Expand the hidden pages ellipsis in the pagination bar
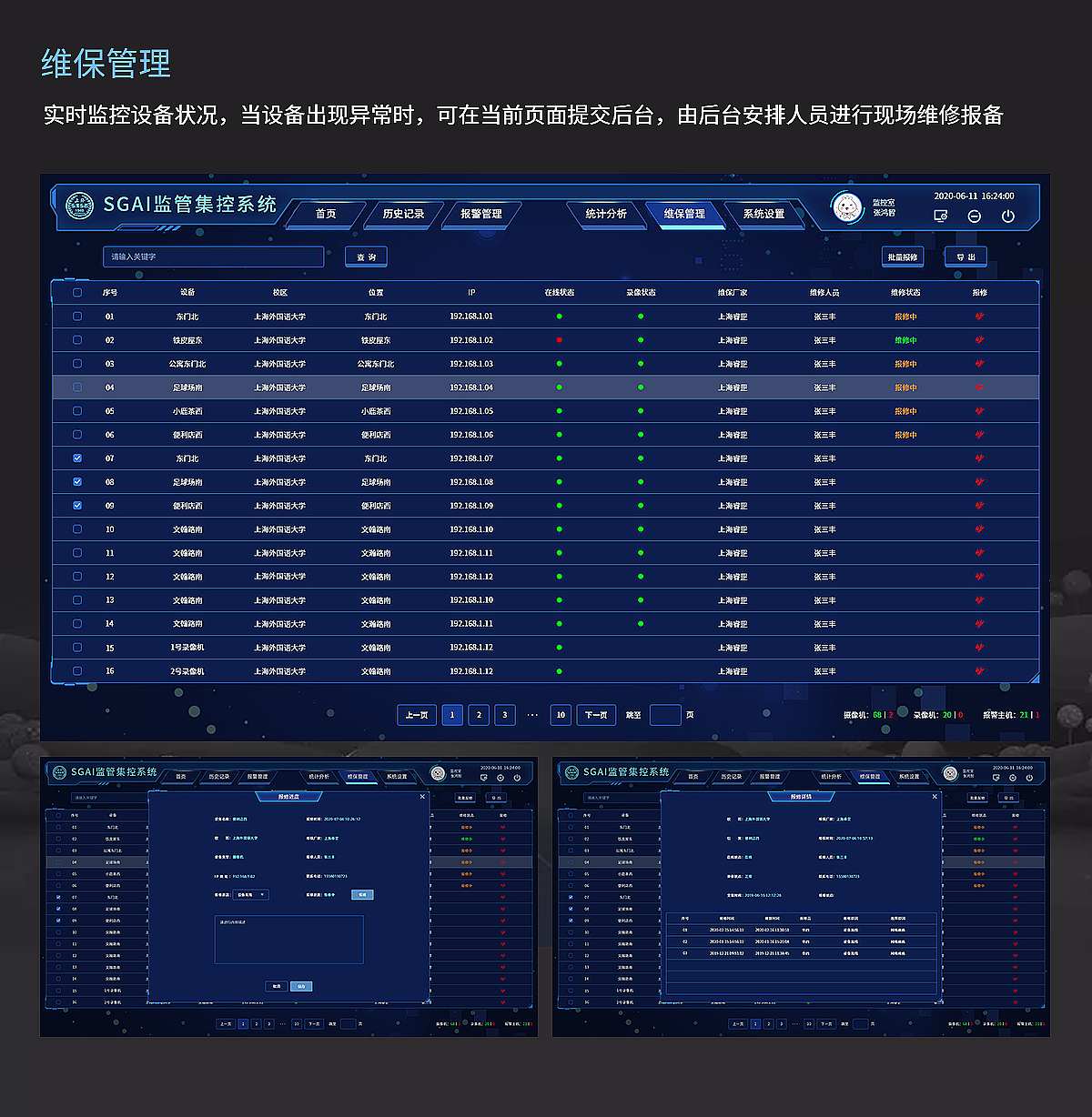 click(532, 716)
